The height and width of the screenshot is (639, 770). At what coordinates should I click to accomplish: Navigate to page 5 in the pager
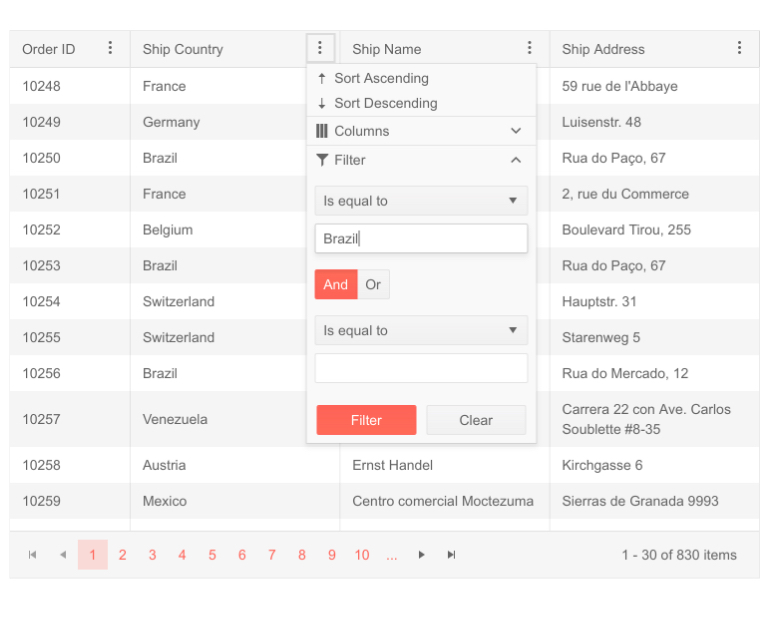[x=212, y=555]
